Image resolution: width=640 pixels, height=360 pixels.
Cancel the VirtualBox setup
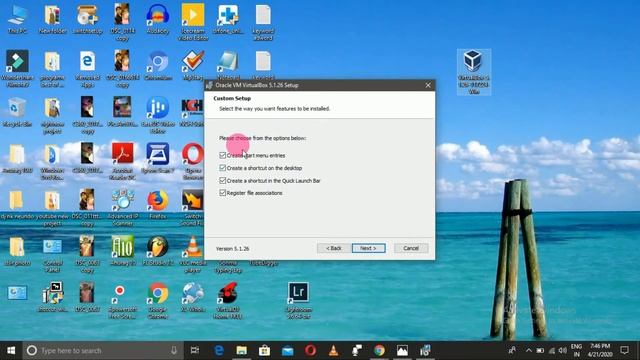tap(411, 248)
